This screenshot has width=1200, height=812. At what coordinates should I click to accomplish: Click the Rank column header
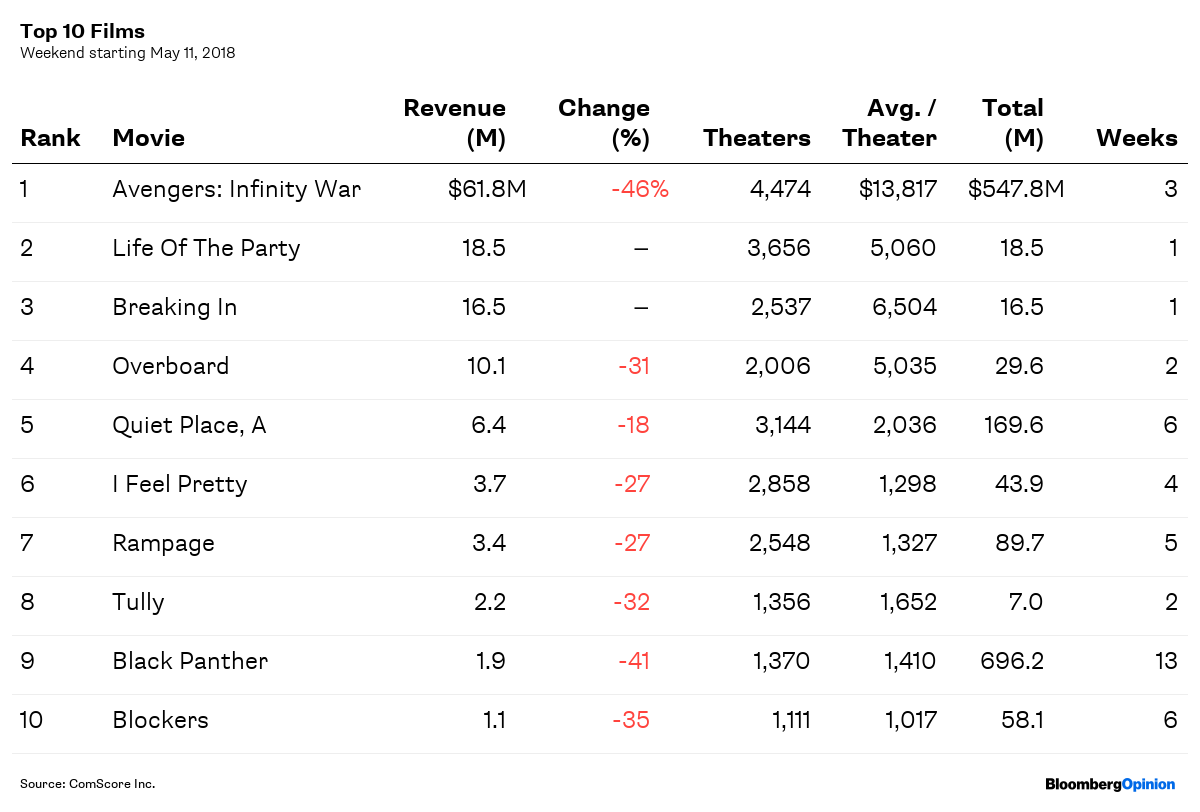point(50,138)
